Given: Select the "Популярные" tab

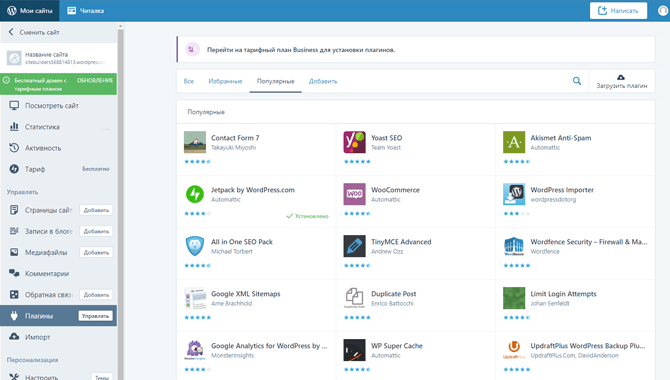Looking at the screenshot, I should (x=276, y=81).
